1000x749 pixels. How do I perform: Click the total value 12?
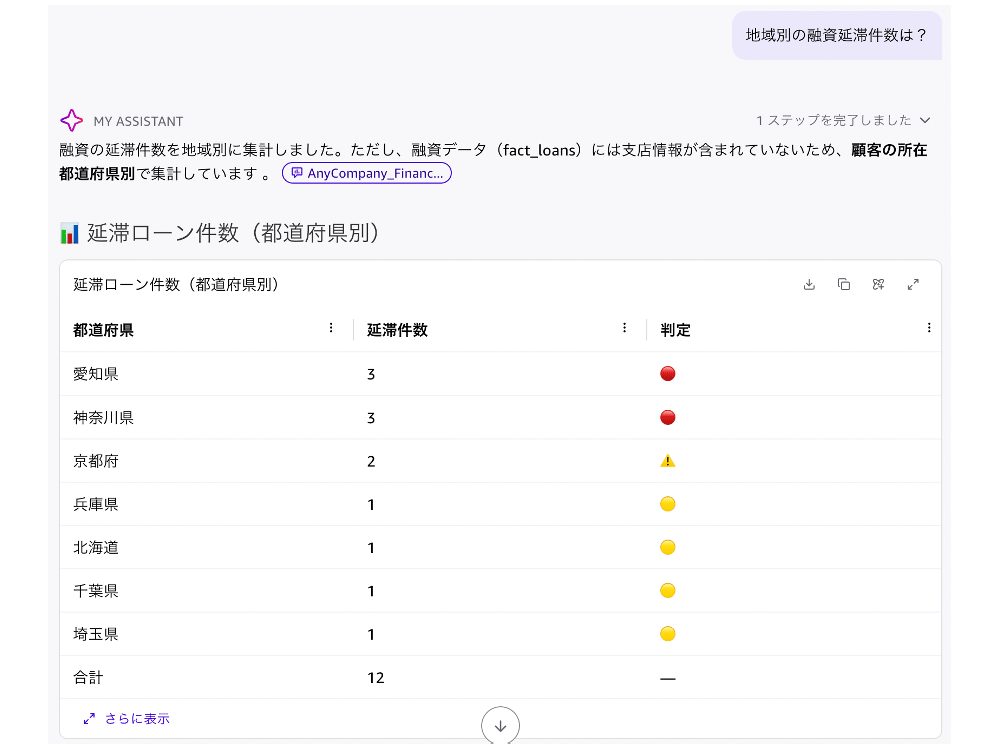pyautogui.click(x=376, y=678)
